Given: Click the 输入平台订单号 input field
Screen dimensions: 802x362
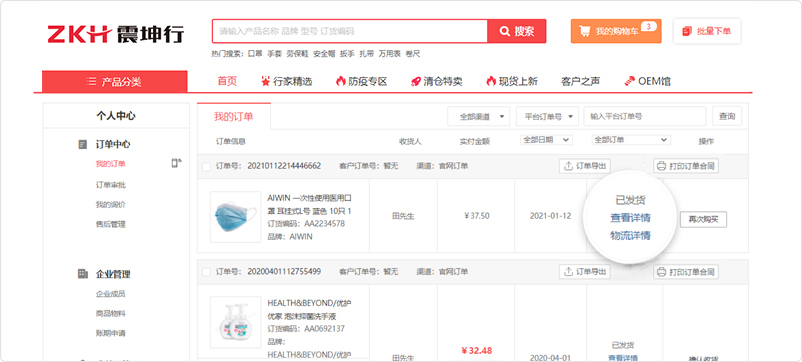Looking at the screenshot, I should point(644,117).
